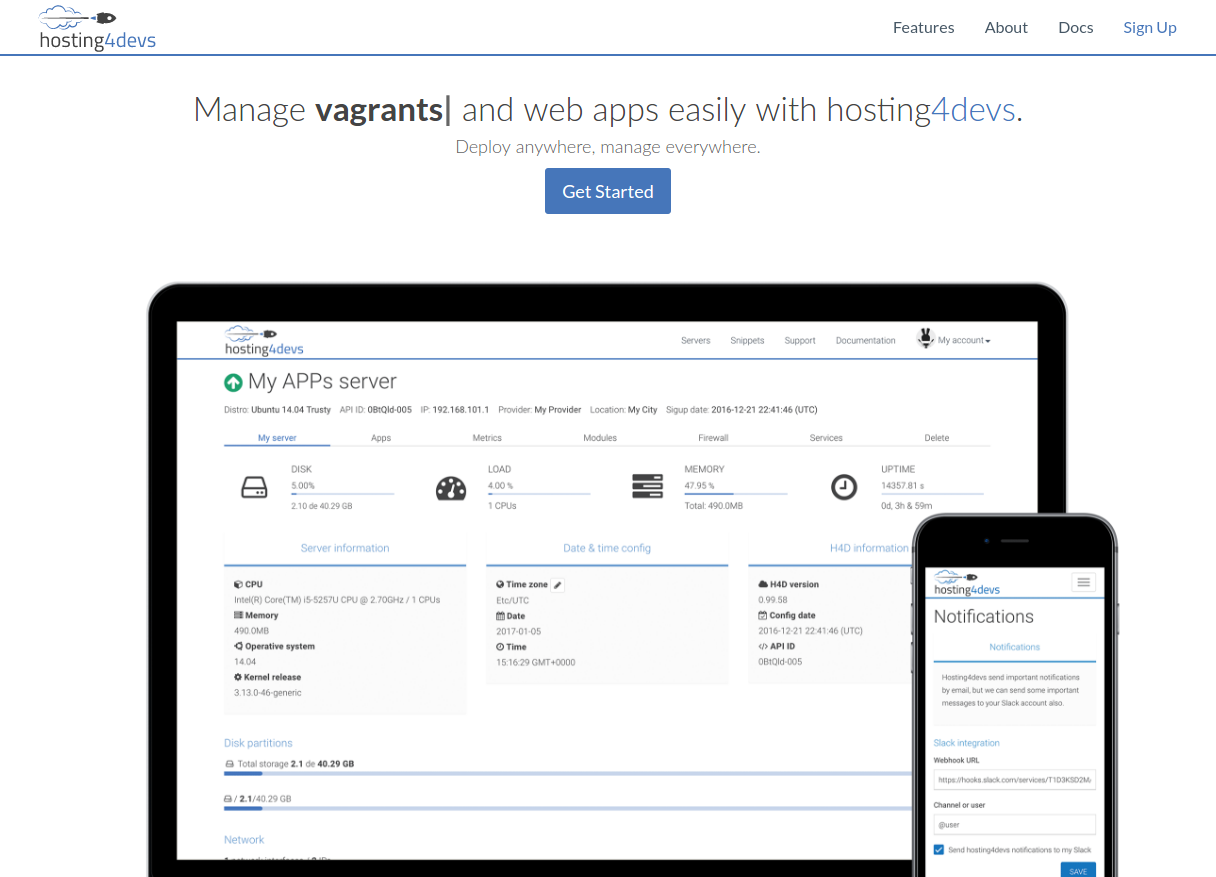The width and height of the screenshot is (1216, 877).
Task: Click the 3.13.0-46-generic kernel value
Action: [x=268, y=693]
